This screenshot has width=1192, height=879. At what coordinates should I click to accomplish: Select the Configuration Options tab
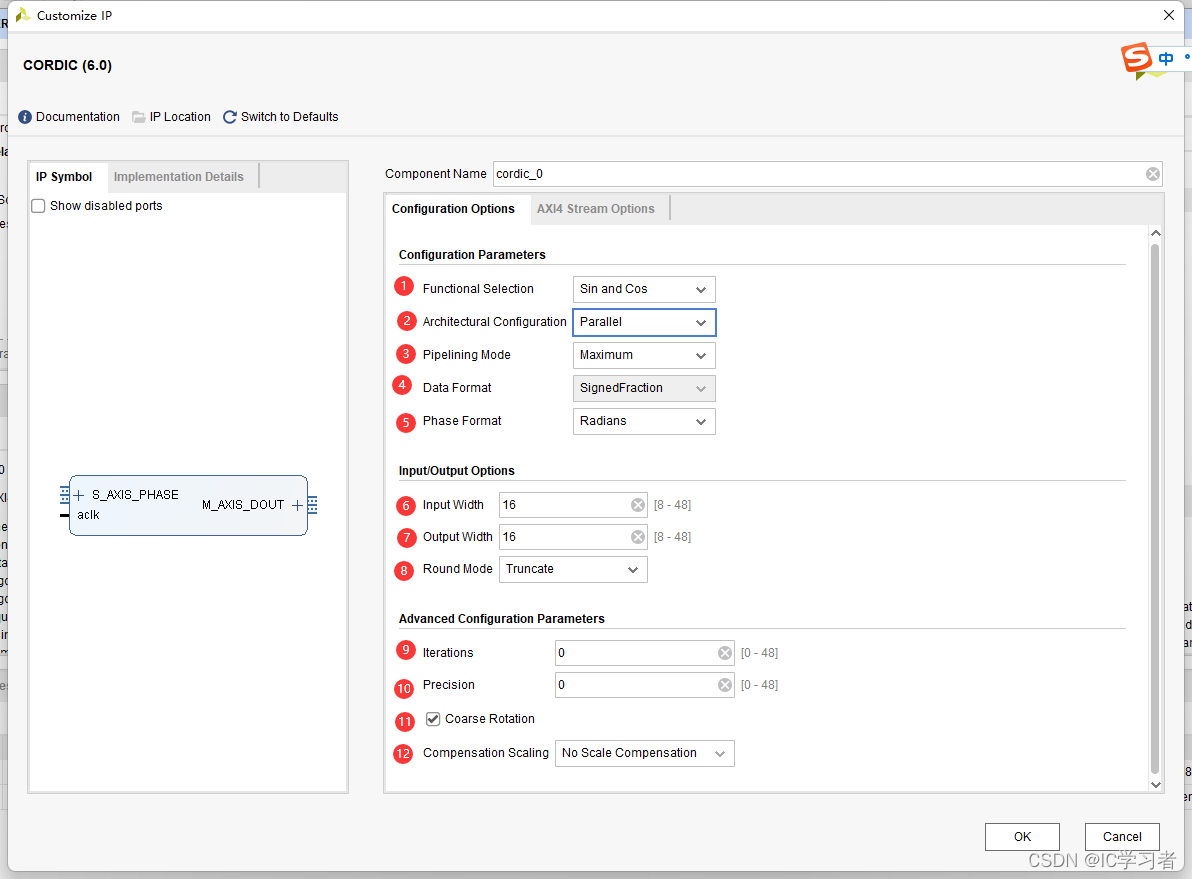point(453,208)
